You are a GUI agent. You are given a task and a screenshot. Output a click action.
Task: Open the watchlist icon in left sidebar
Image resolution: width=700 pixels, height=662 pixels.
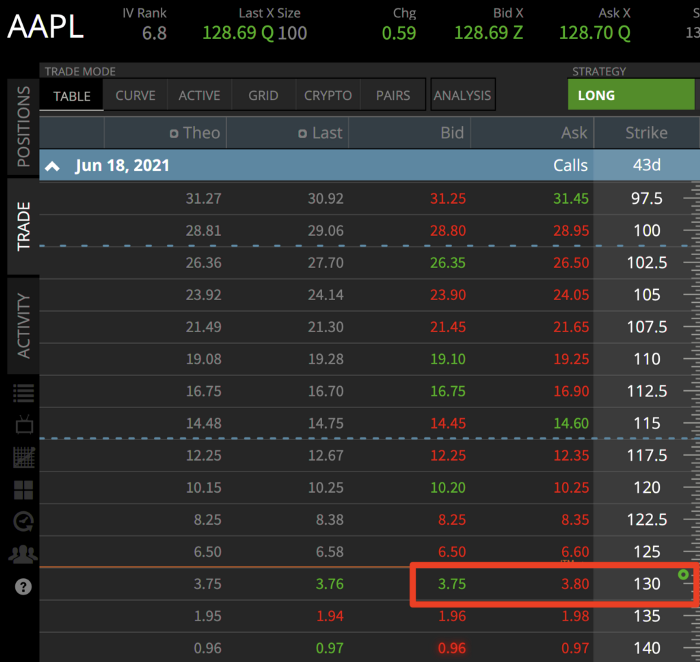tap(24, 393)
